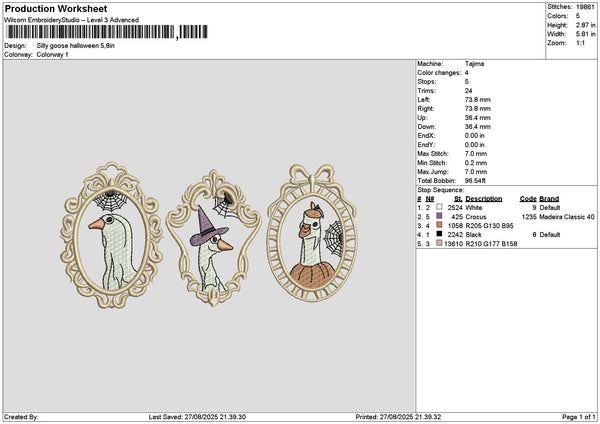Click the Down value 36.4 mm
This screenshot has height=424, width=600.
478,127
